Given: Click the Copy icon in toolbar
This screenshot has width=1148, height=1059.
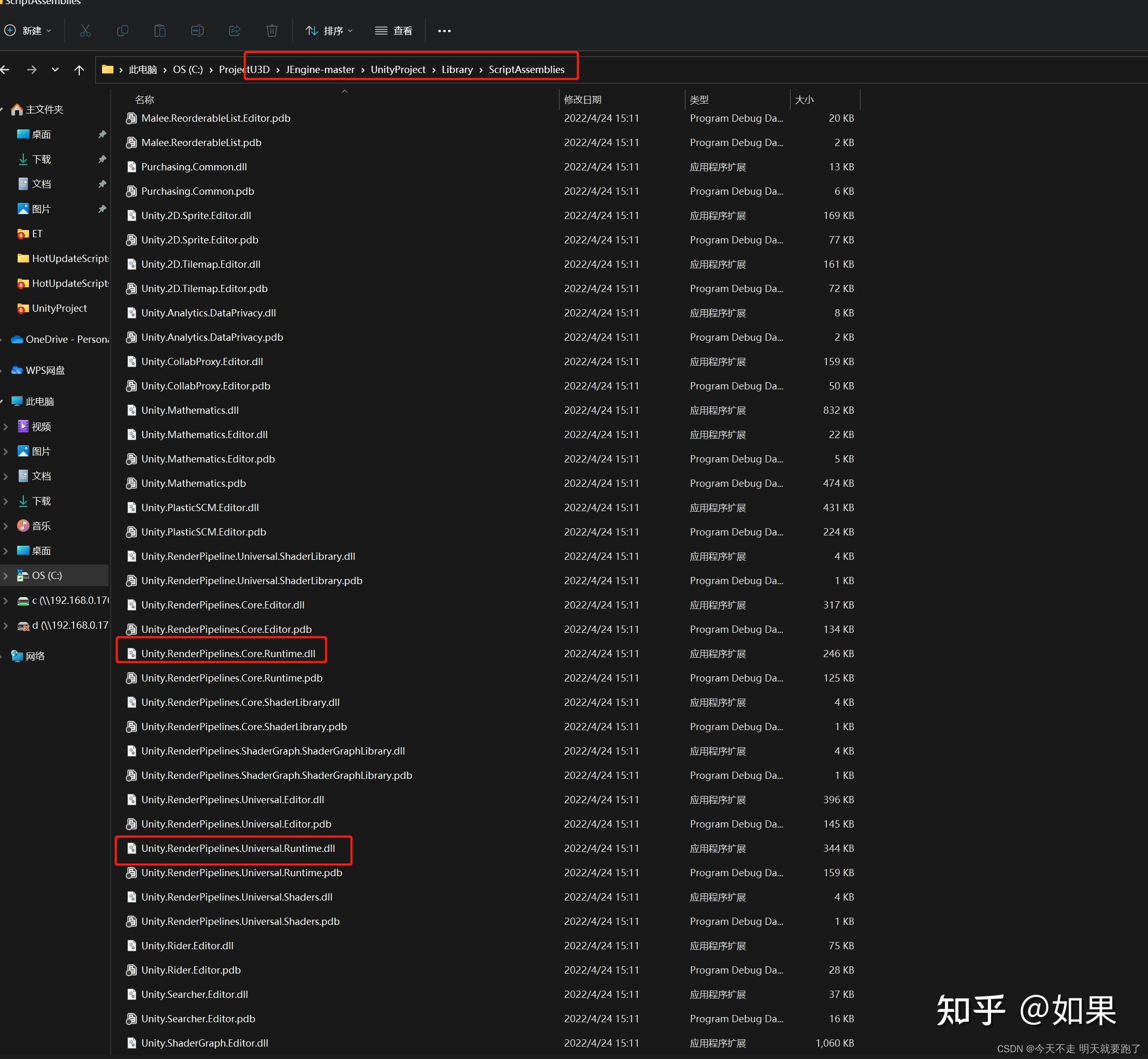Looking at the screenshot, I should click(x=122, y=31).
